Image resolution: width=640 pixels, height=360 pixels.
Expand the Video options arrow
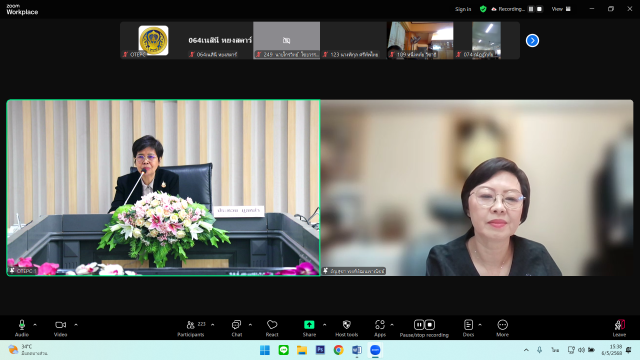pos(76,325)
